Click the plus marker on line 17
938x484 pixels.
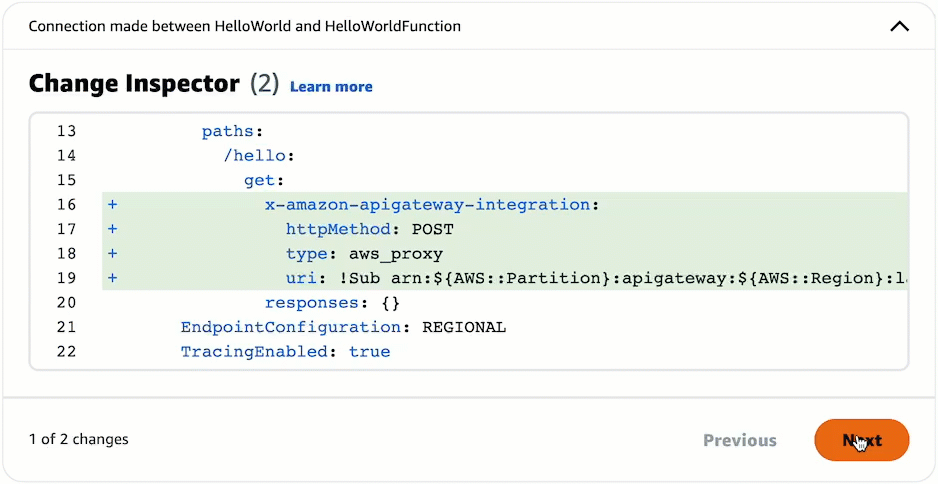click(x=113, y=229)
